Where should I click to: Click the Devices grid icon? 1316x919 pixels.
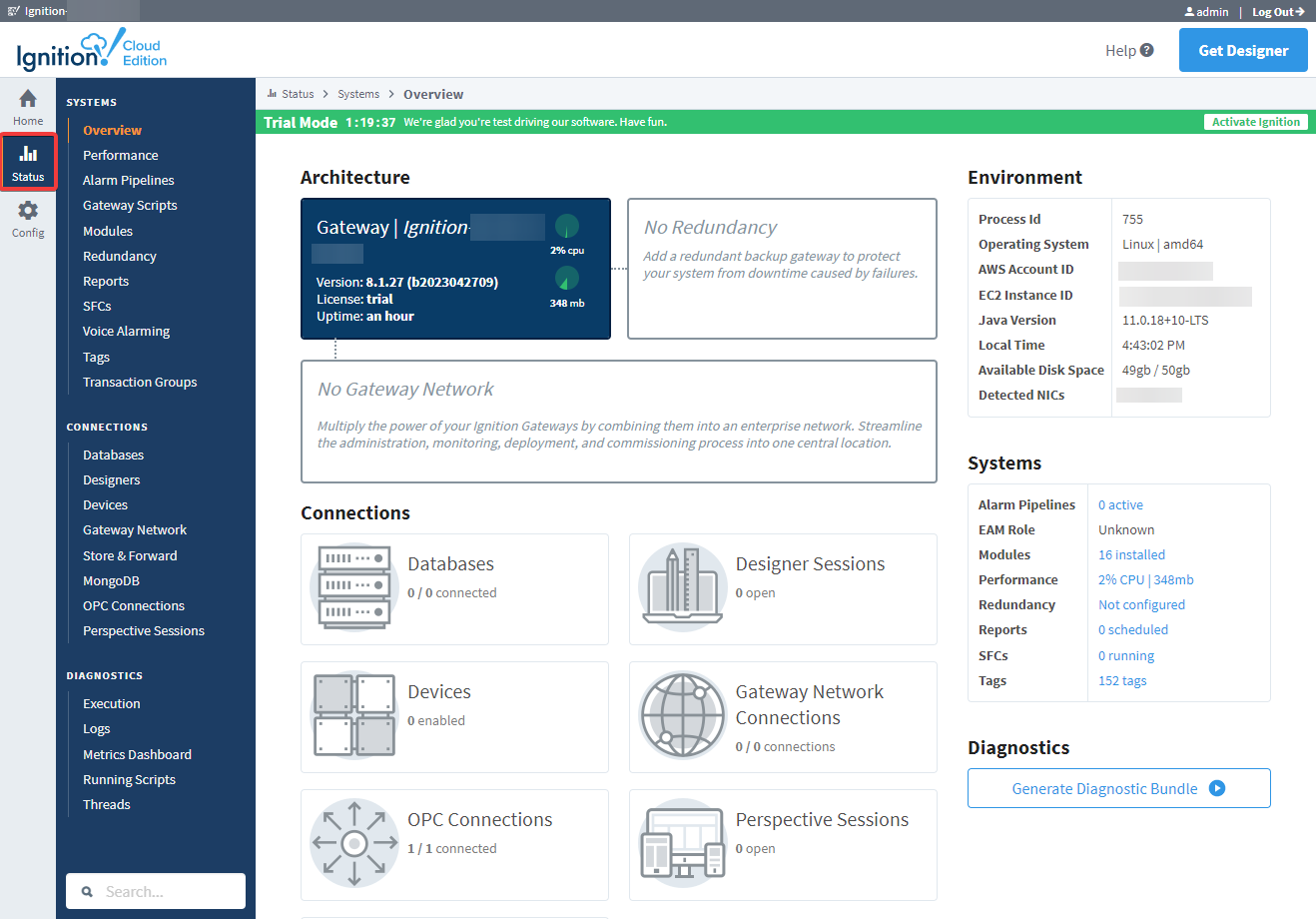353,714
